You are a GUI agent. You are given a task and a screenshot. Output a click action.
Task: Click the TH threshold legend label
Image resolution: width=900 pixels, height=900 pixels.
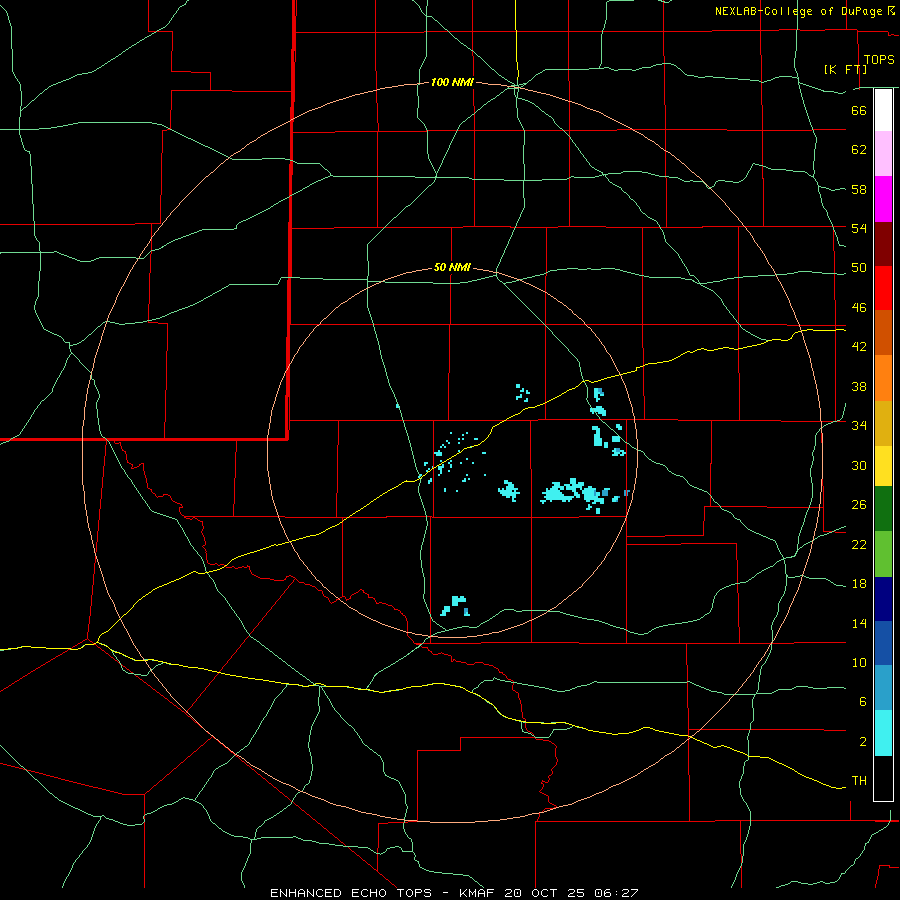click(859, 781)
